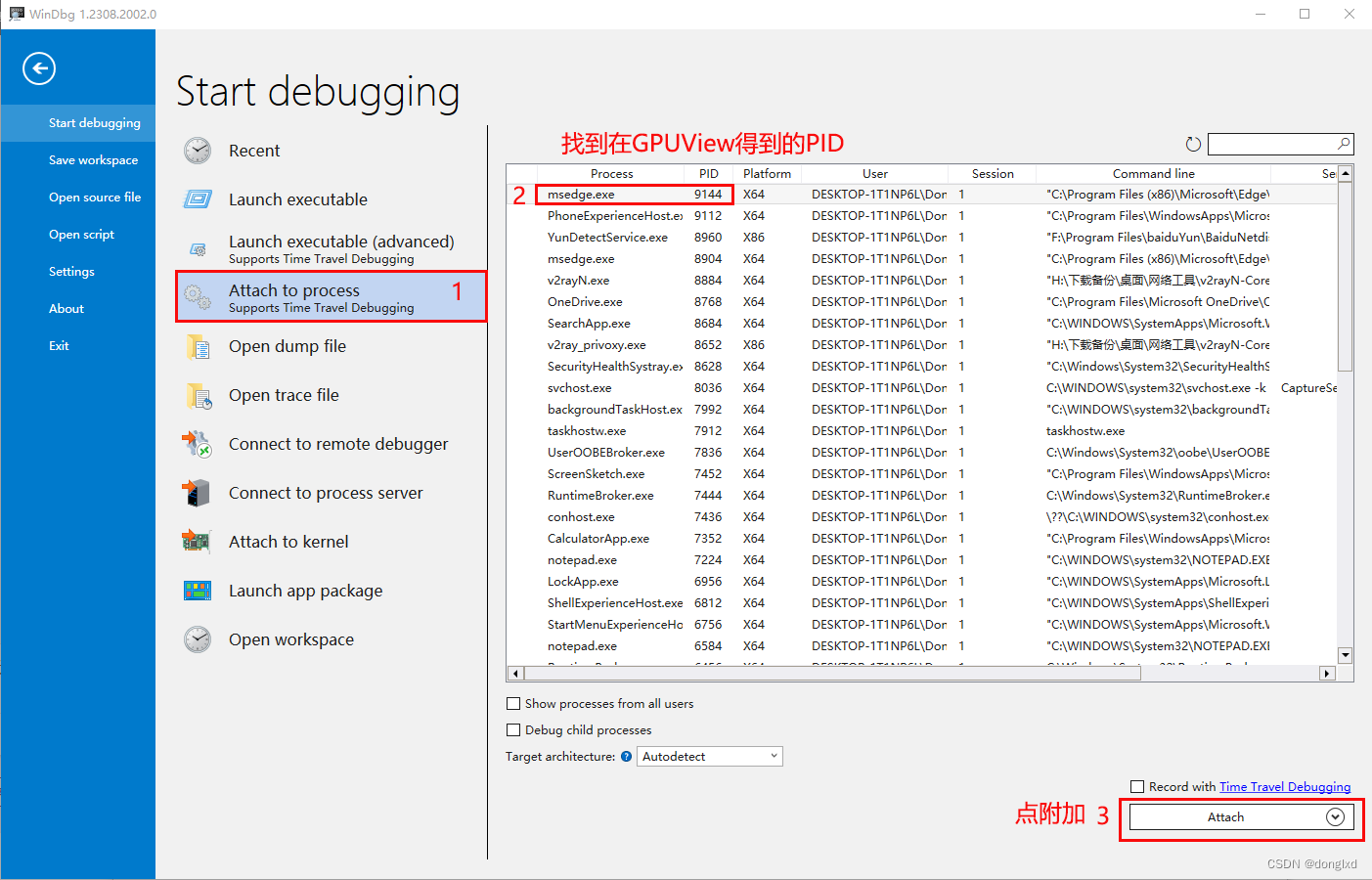The image size is (1372, 880).
Task: Select Open source file in sidebar
Action: (x=78, y=198)
